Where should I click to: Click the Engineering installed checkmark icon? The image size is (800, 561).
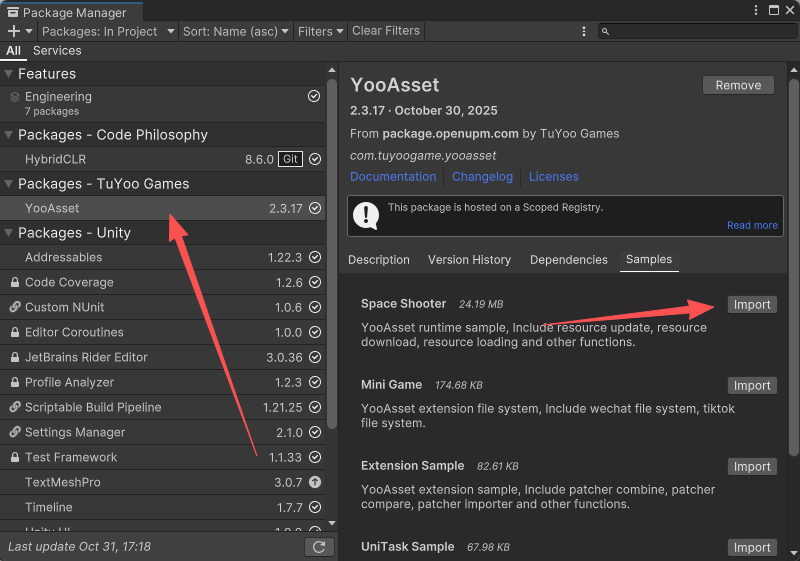point(314,96)
